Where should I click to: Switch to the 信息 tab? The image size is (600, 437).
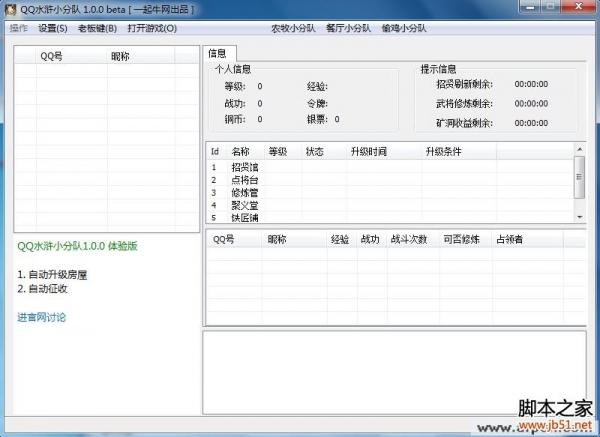click(219, 54)
